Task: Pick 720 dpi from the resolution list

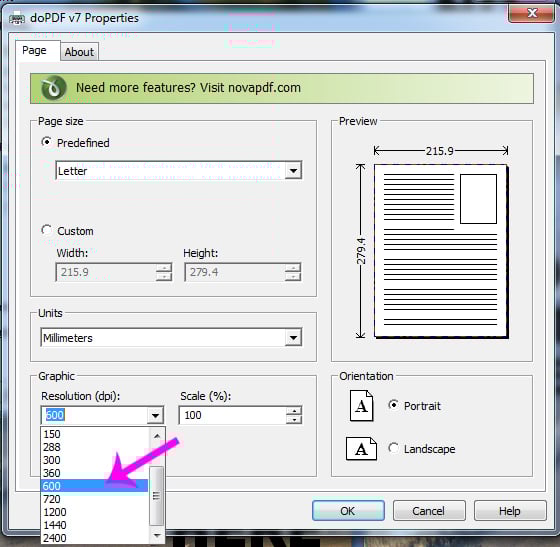Action: [x=95, y=499]
